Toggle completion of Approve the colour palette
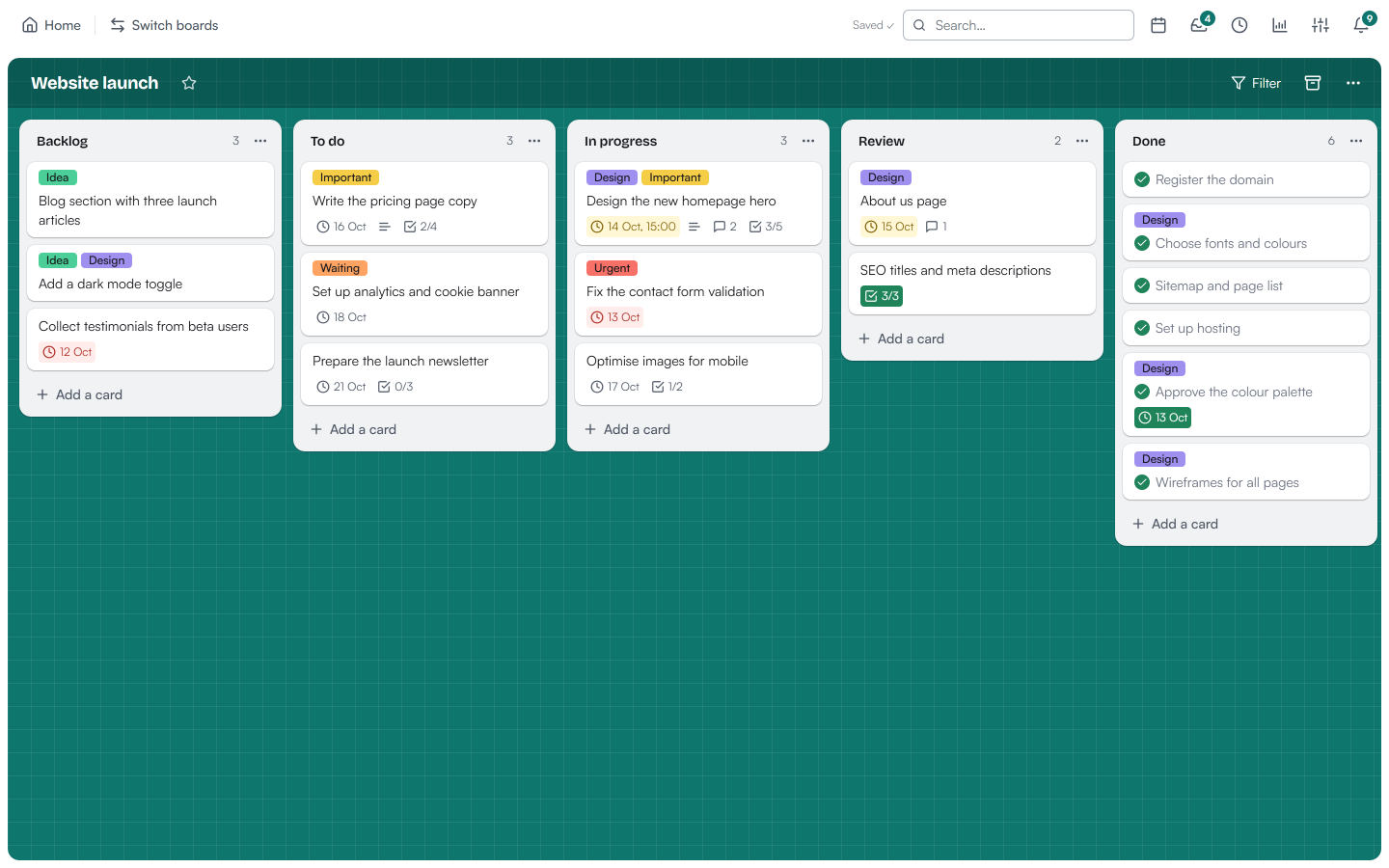 coord(1142,392)
